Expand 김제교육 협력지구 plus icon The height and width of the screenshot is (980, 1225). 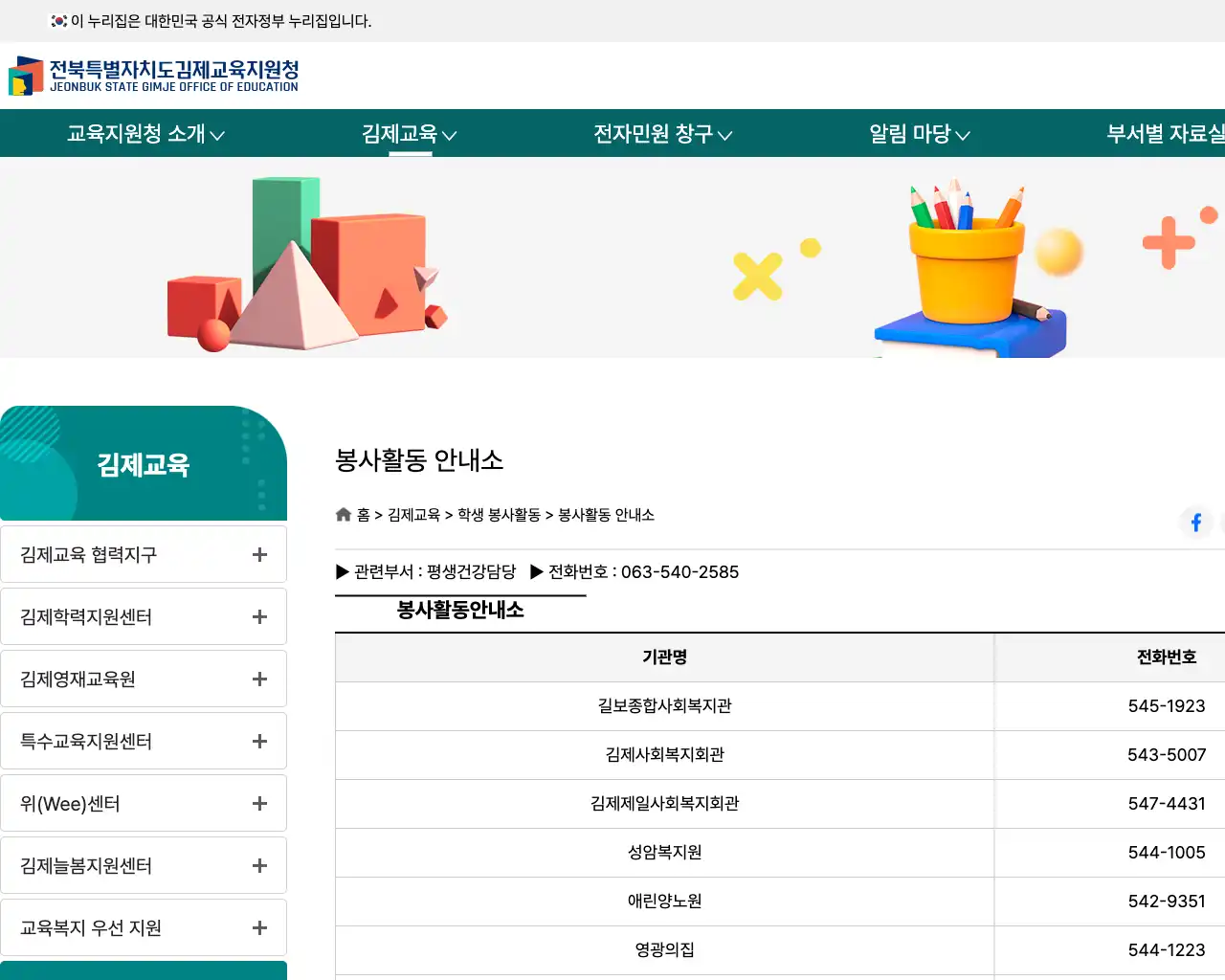(x=259, y=554)
